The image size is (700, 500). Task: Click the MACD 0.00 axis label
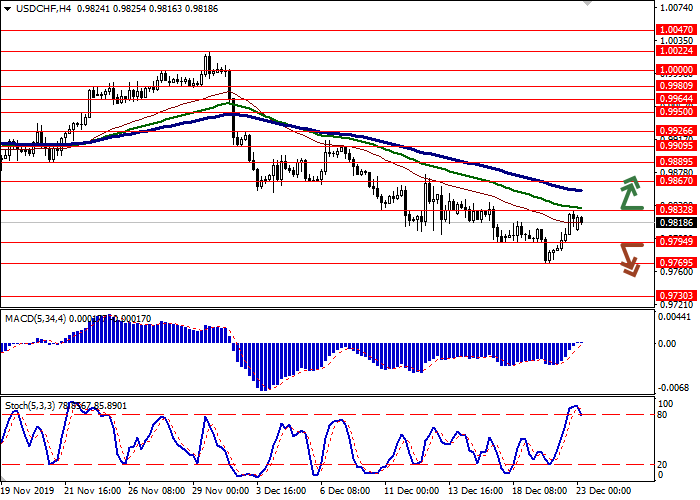(667, 343)
